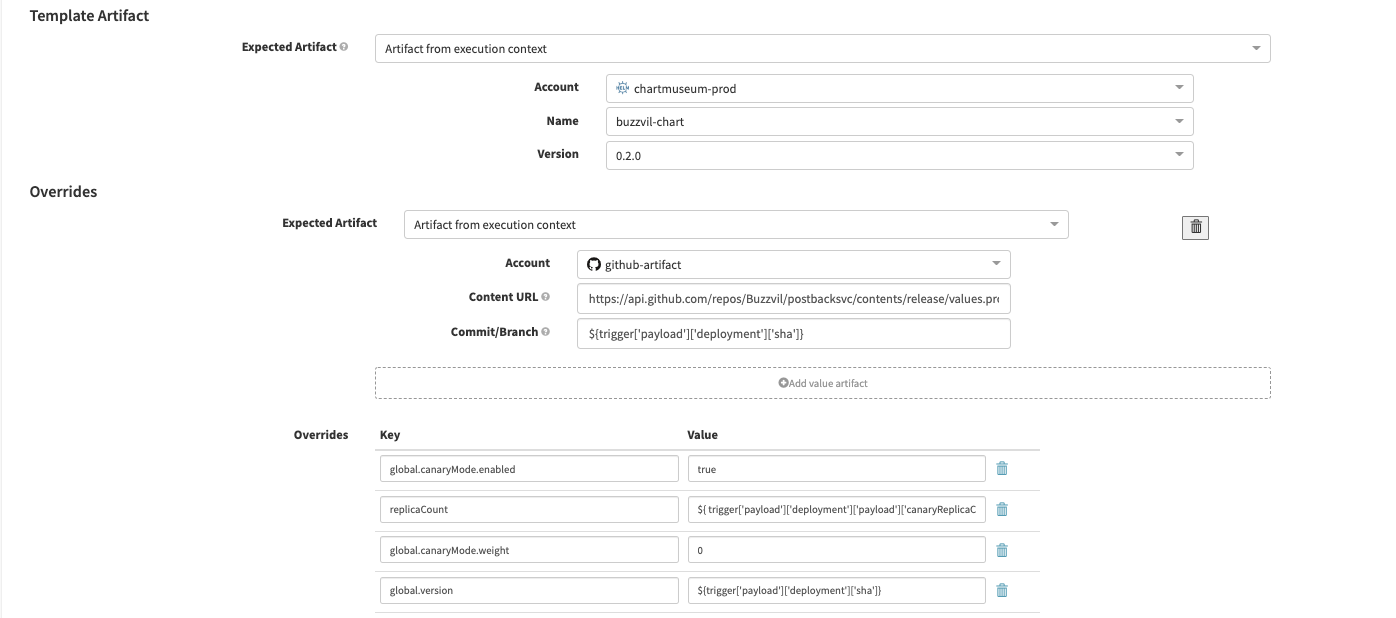Change the chart Version 0.2.0 dropdown
Screen dimensions: 1396x618
899,155
